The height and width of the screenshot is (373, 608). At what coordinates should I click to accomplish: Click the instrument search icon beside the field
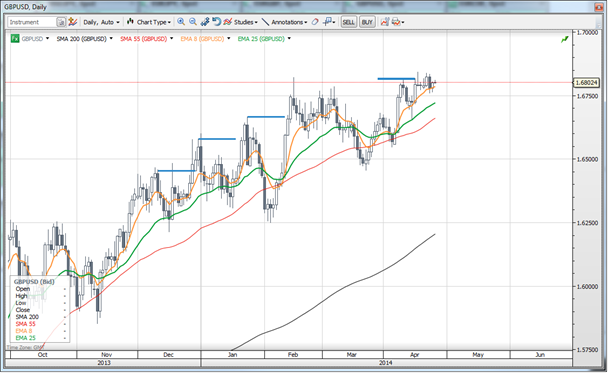point(61,22)
